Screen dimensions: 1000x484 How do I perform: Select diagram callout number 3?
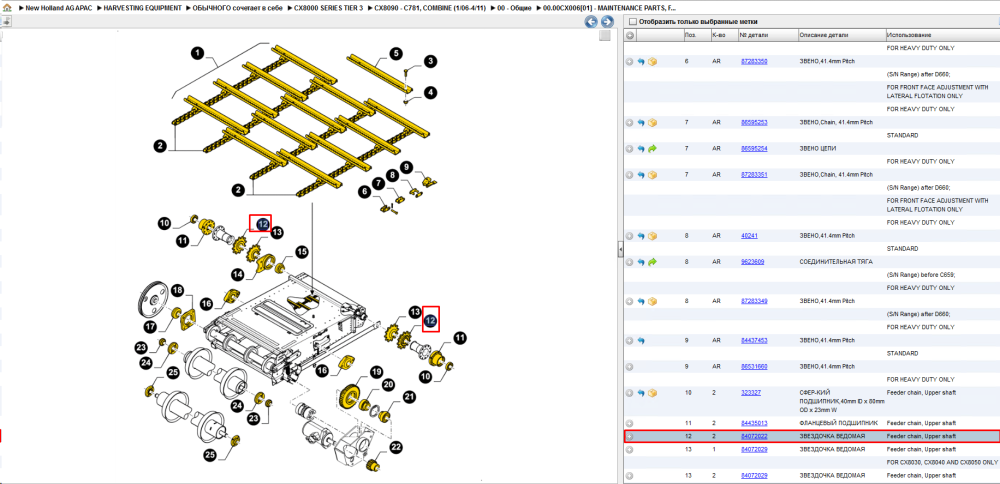431,61
